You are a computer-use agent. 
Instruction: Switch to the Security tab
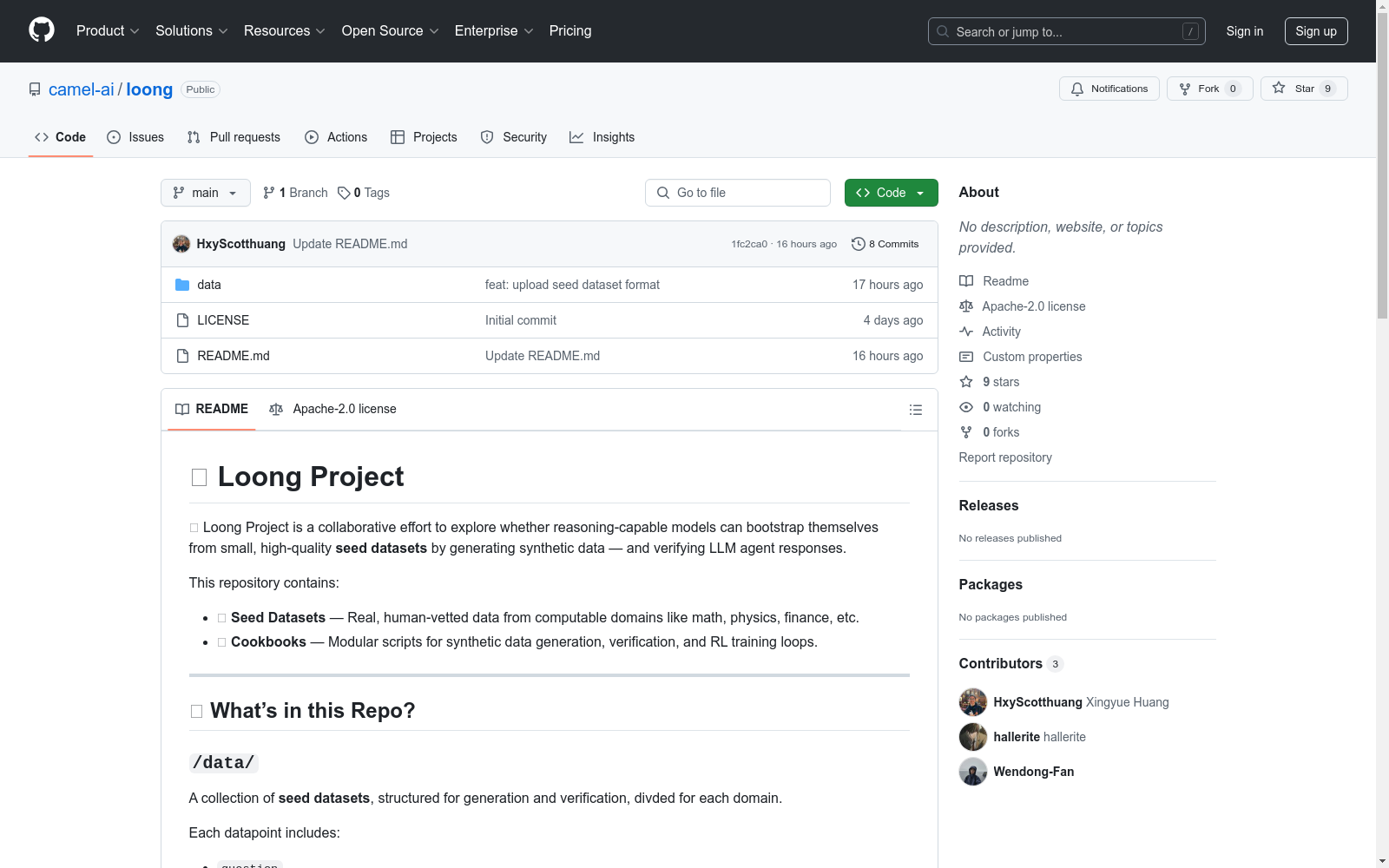point(514,137)
